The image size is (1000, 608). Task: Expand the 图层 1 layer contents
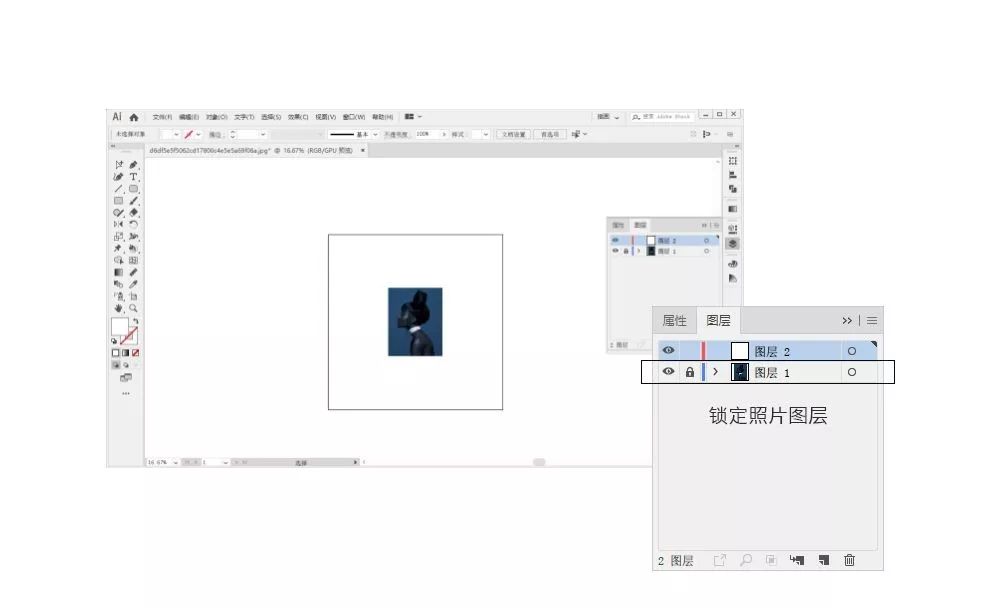715,372
